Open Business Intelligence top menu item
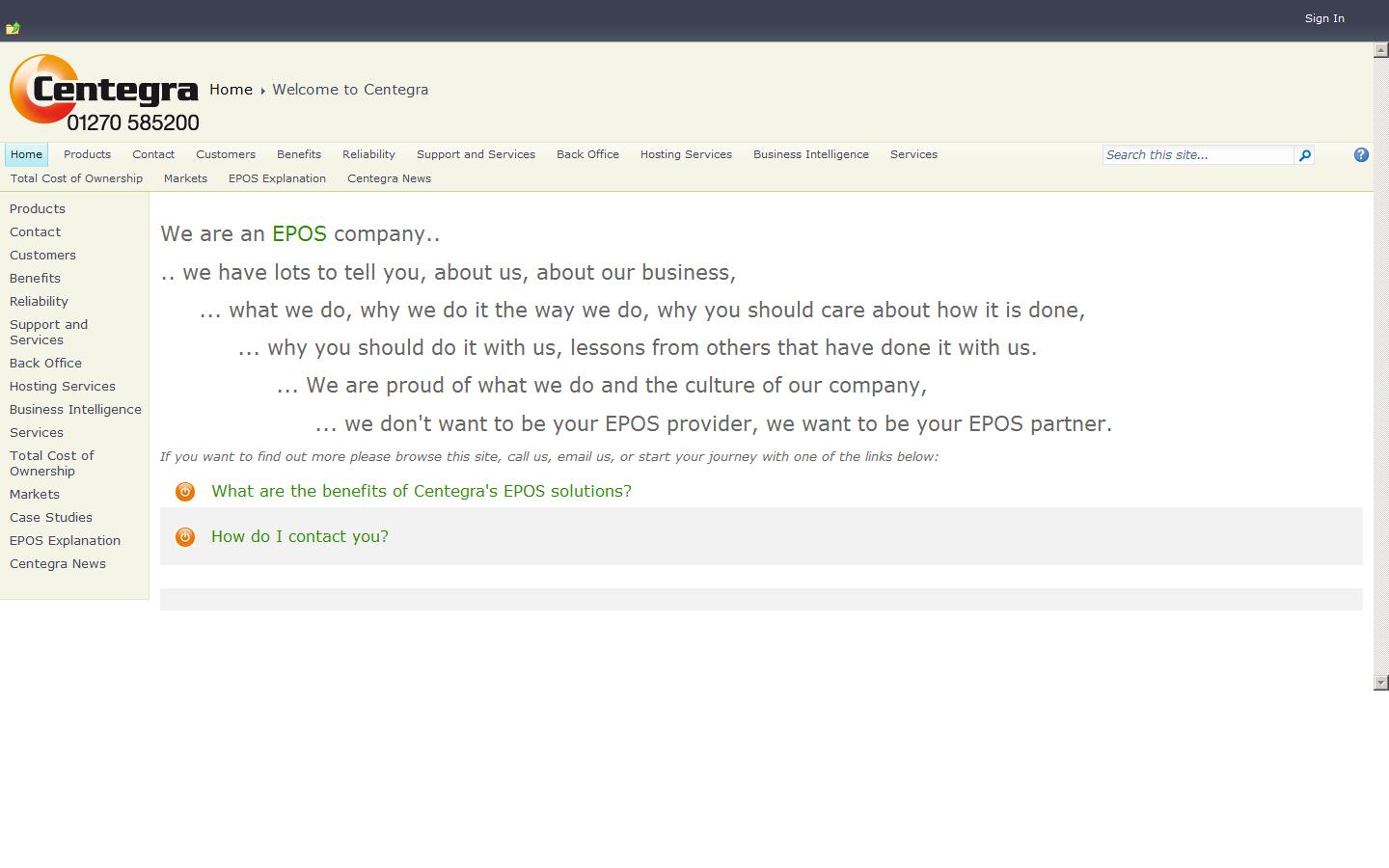1389x868 pixels. click(x=810, y=154)
